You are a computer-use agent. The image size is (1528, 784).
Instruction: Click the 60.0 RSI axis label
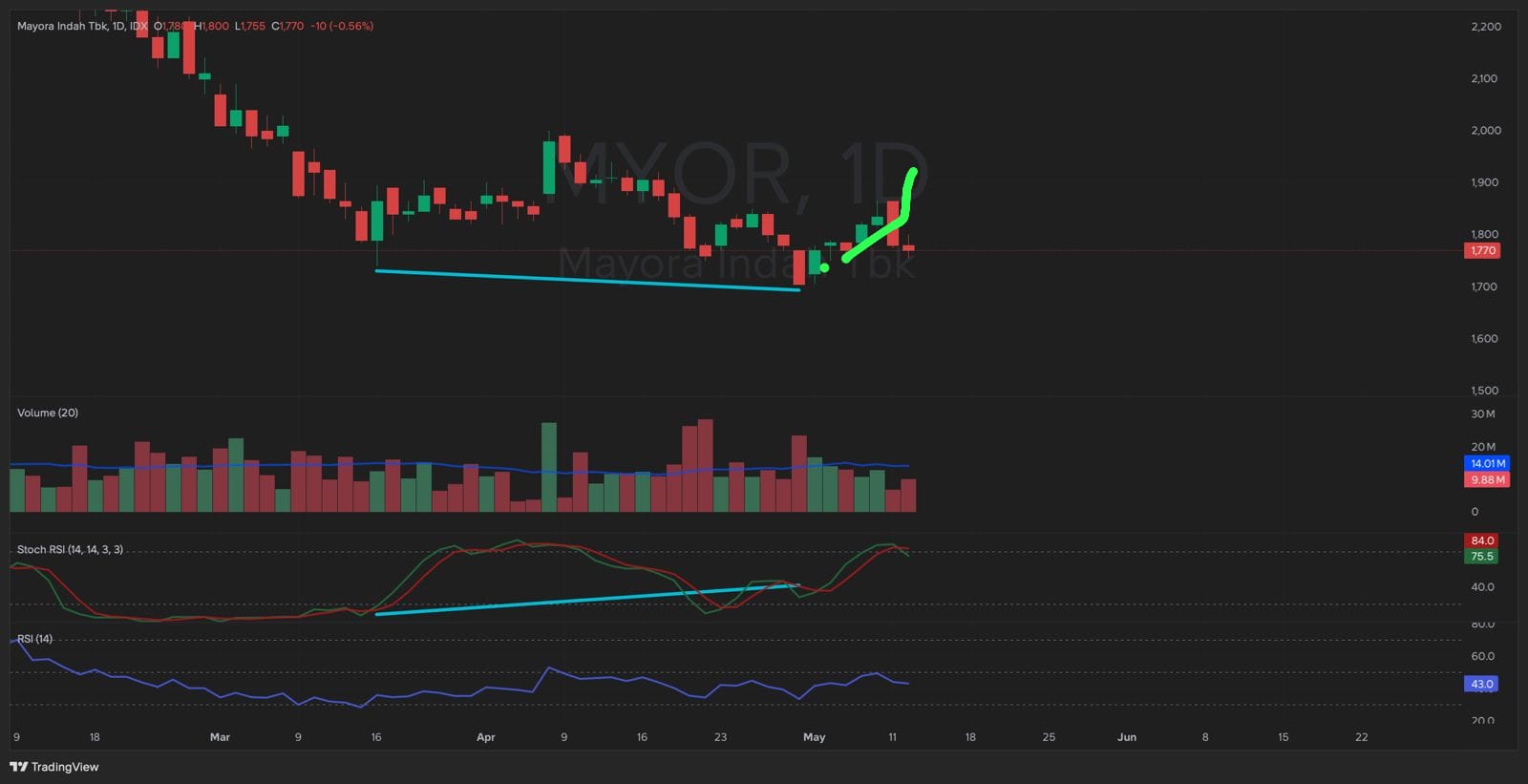click(1483, 656)
